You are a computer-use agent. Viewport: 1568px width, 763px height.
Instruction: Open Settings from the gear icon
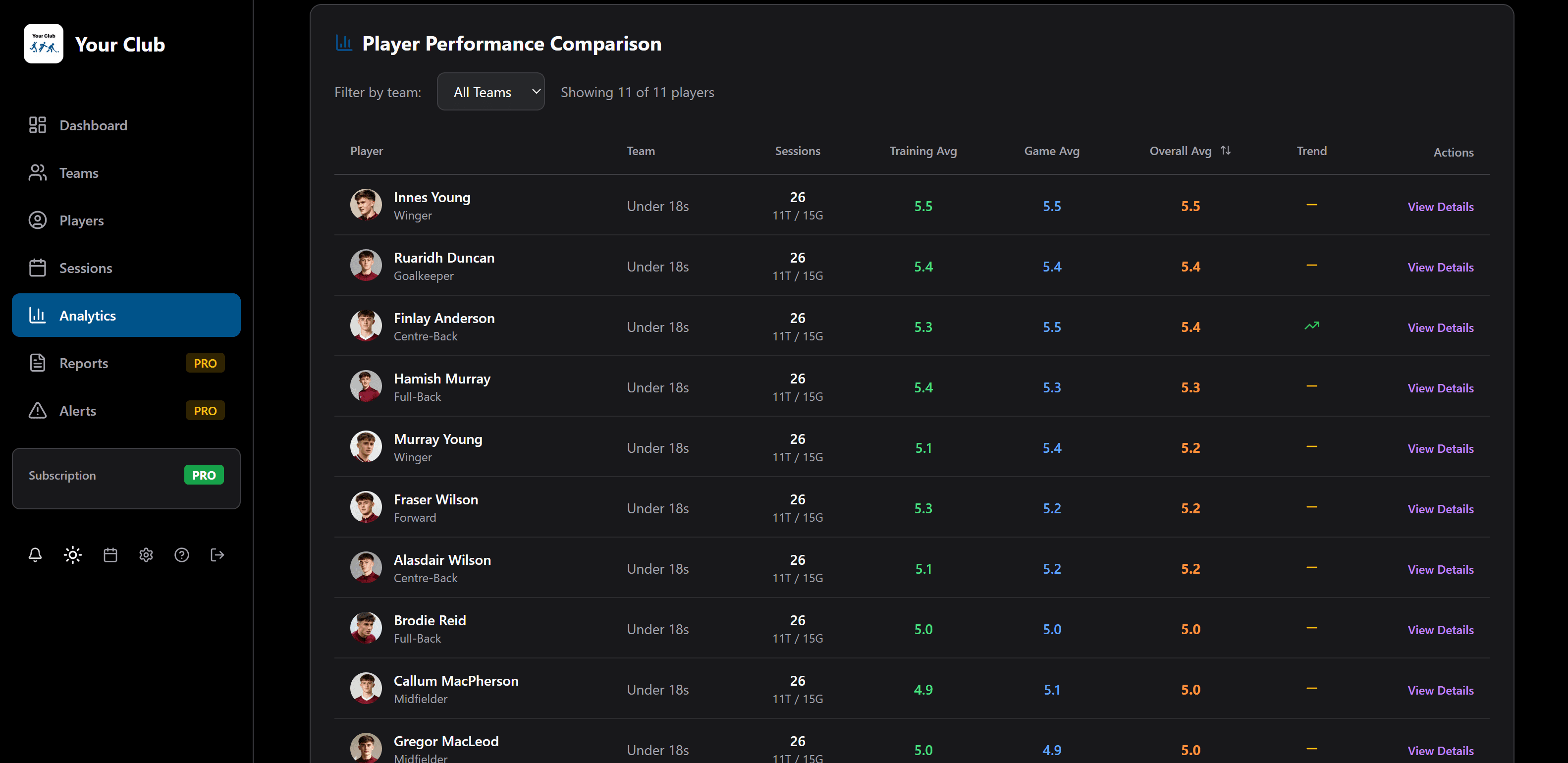click(x=146, y=555)
